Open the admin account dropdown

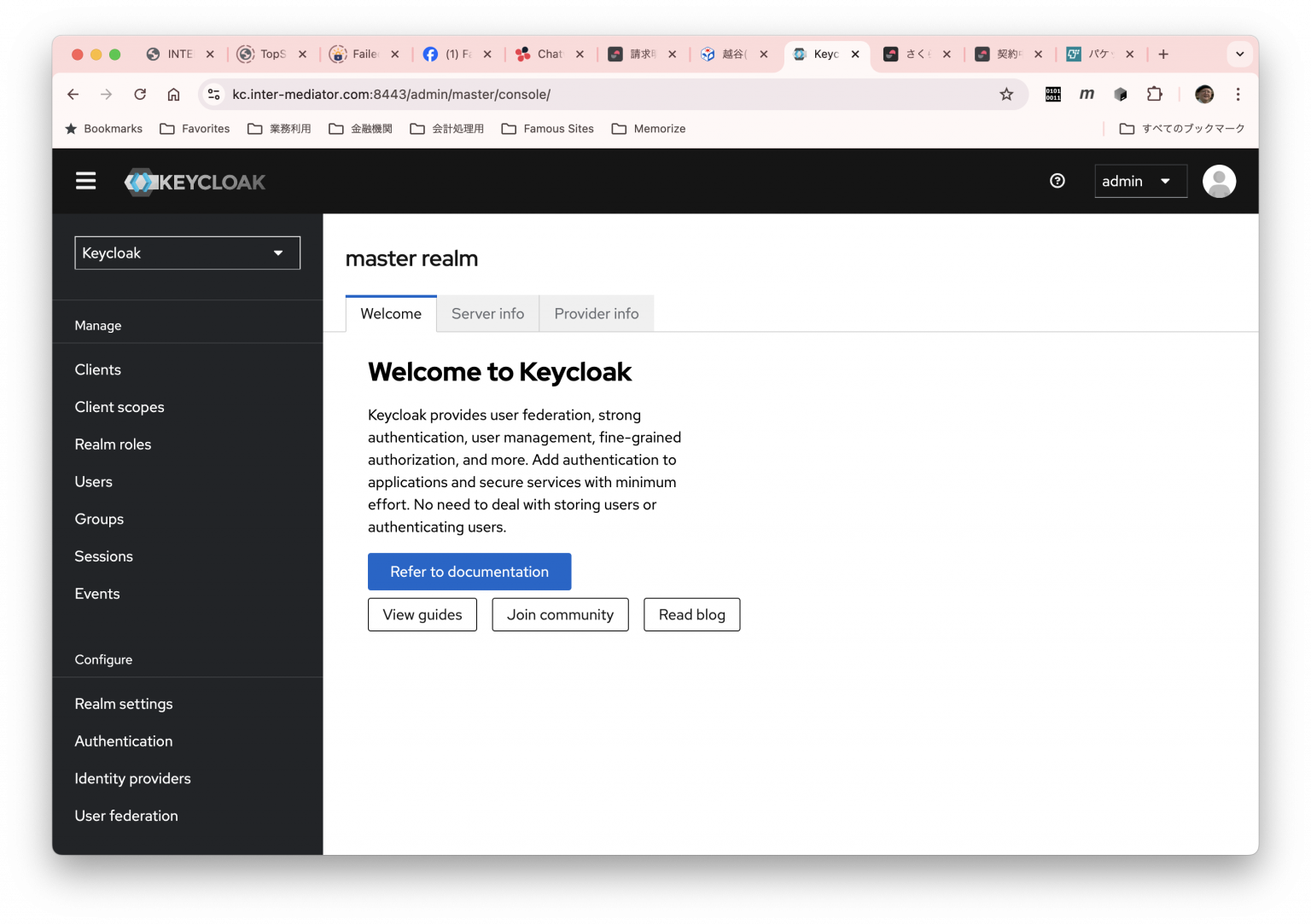tap(1140, 181)
